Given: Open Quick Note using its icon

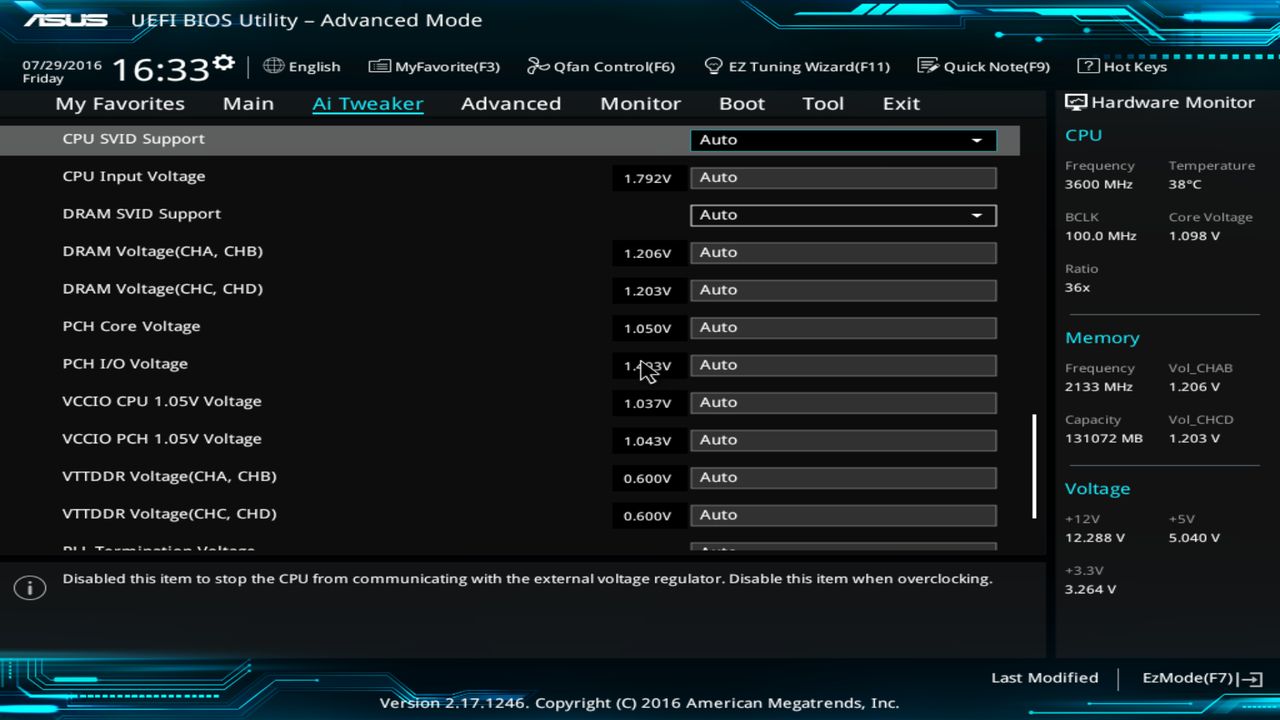Looking at the screenshot, I should 925,65.
